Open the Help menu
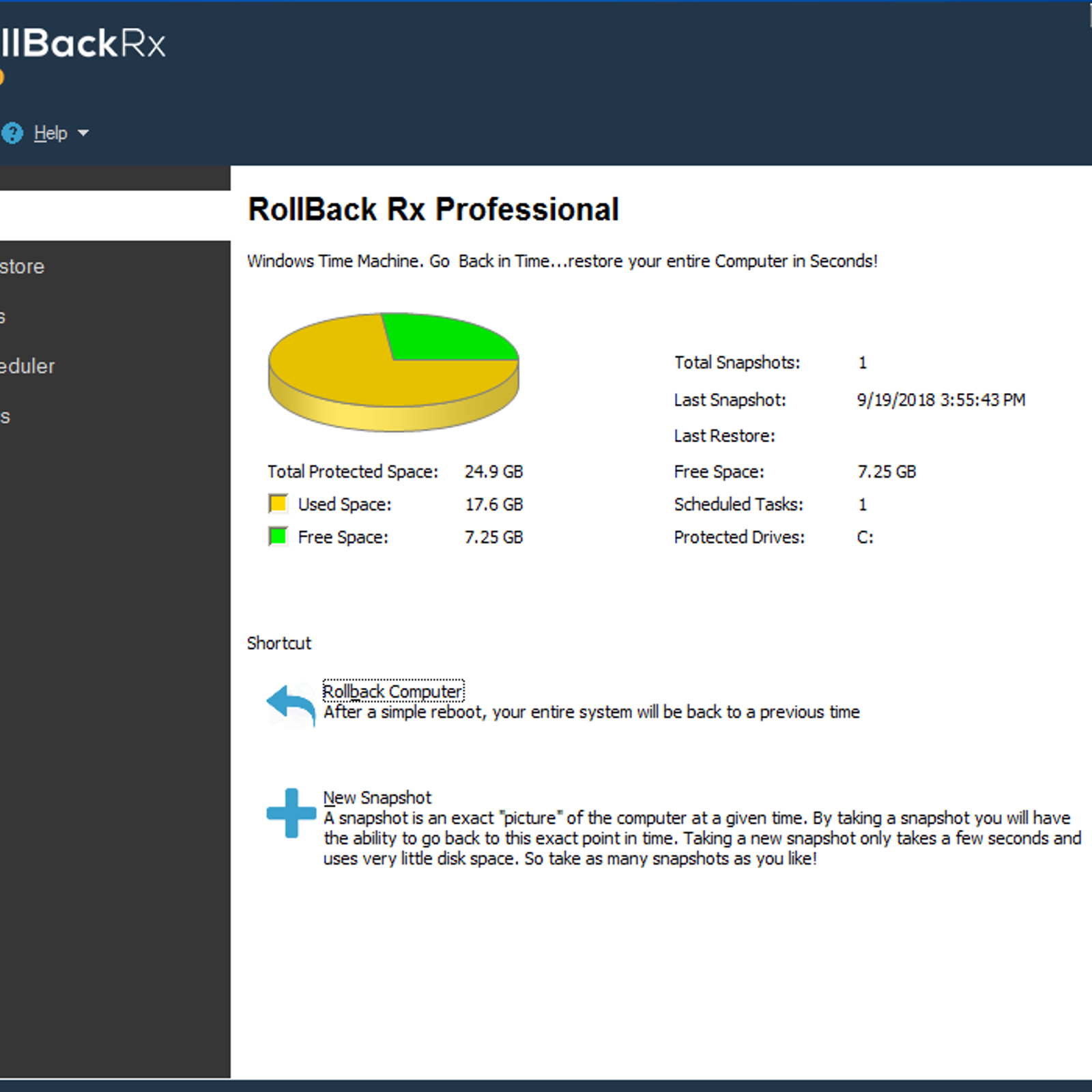 coord(51,133)
